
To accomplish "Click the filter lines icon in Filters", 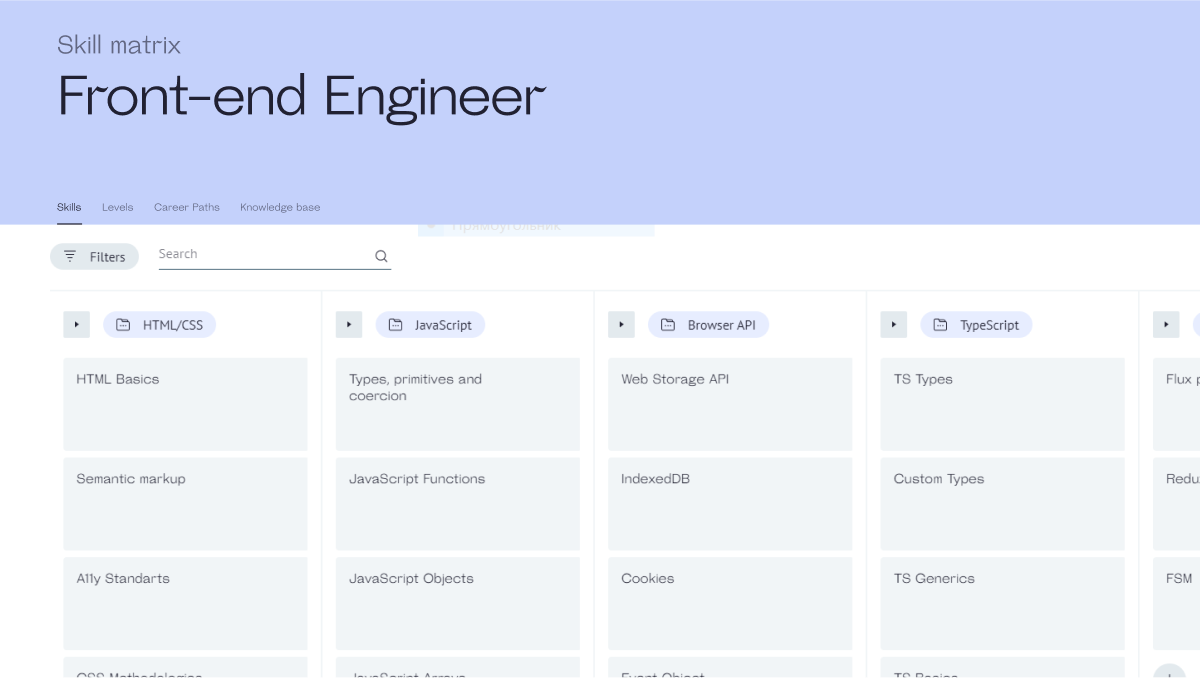I will coord(70,256).
